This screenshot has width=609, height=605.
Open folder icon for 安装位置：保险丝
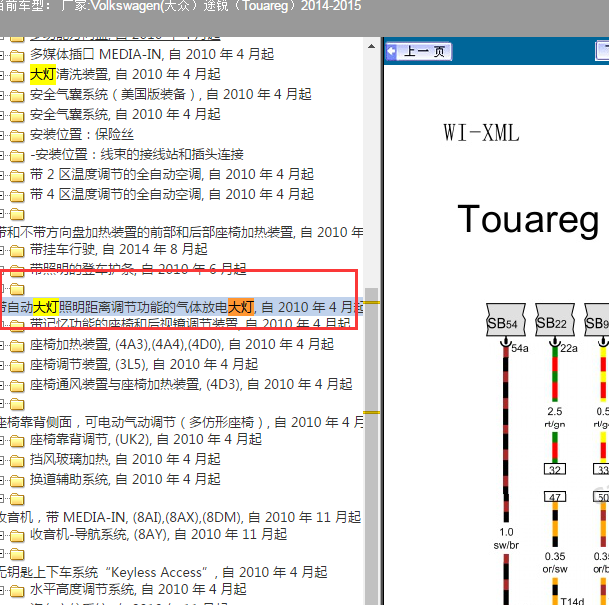tap(17, 136)
